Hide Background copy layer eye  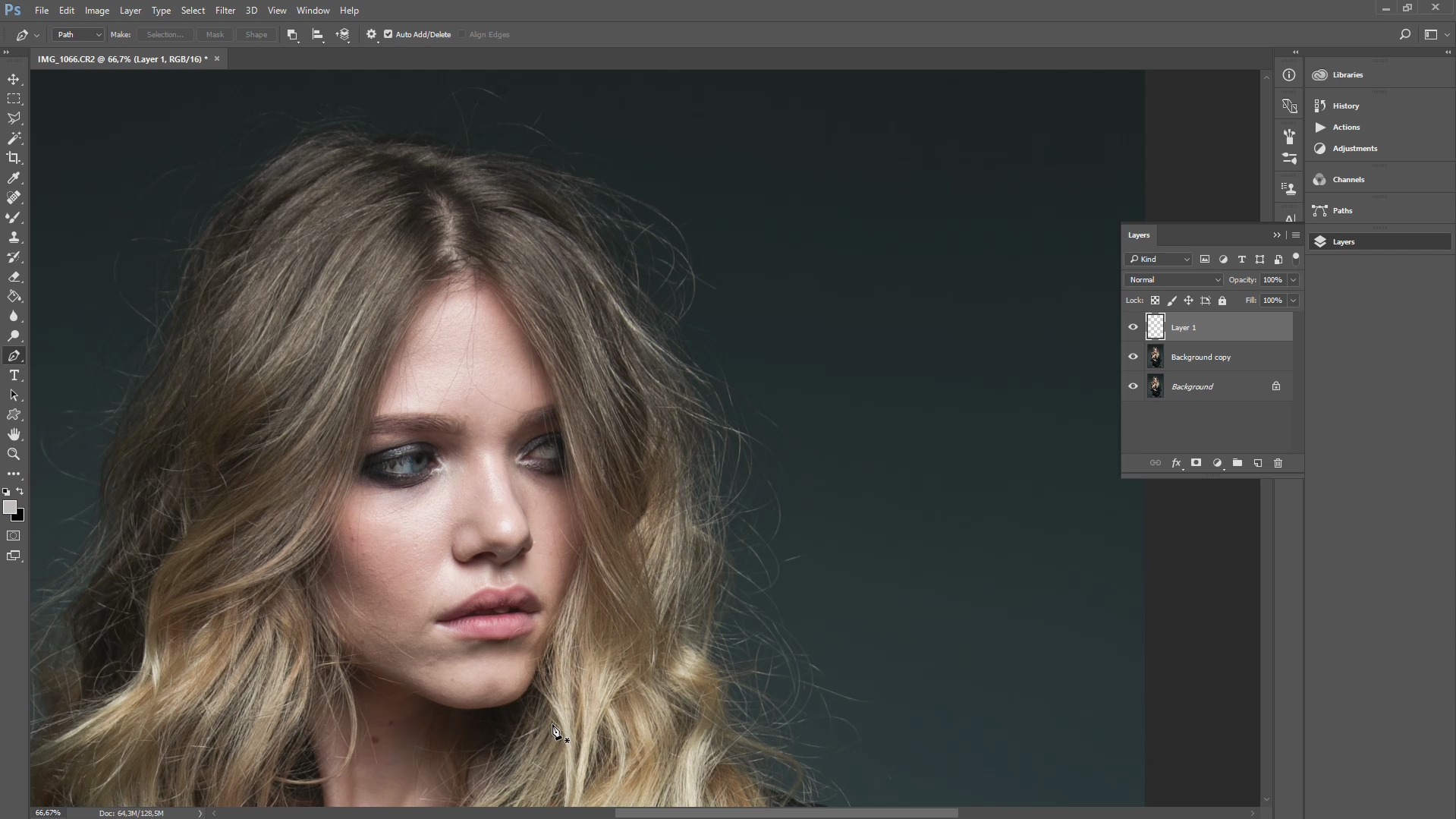tap(1133, 357)
